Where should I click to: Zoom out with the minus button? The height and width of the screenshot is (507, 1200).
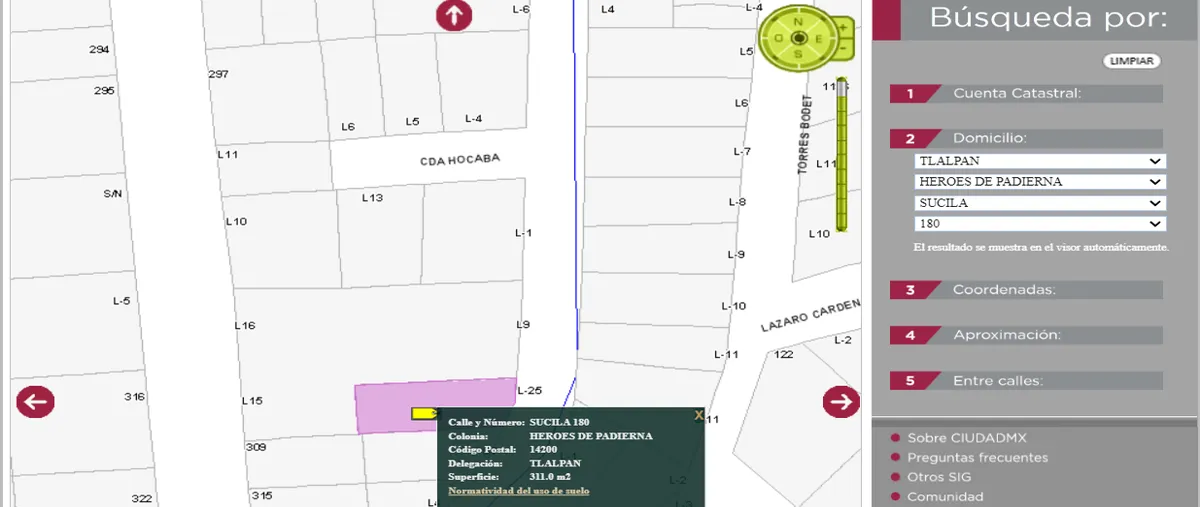[x=843, y=49]
